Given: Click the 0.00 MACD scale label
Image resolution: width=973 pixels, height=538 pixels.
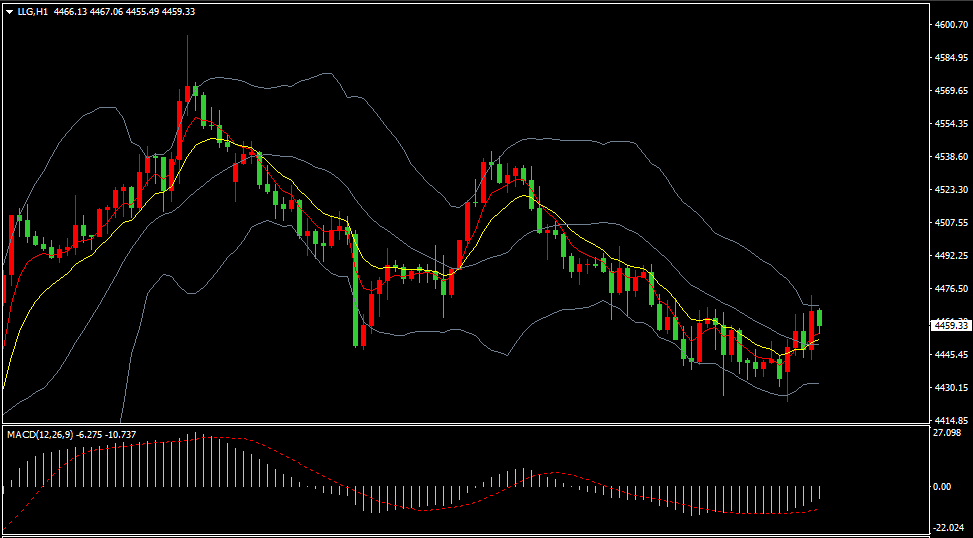Looking at the screenshot, I should (943, 486).
